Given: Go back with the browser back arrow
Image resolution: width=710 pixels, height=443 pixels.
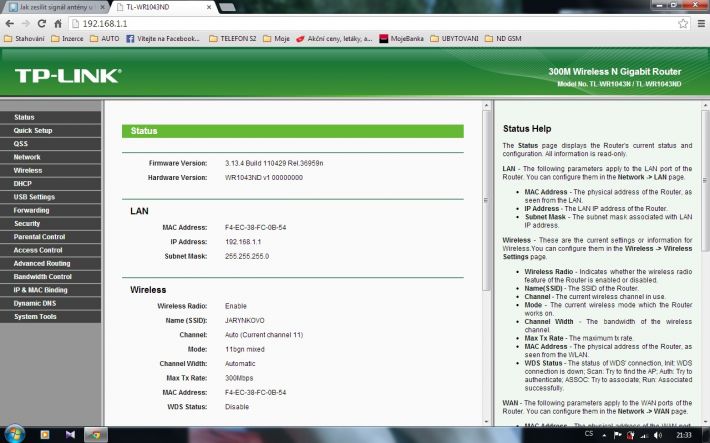Looking at the screenshot, I should (10, 24).
